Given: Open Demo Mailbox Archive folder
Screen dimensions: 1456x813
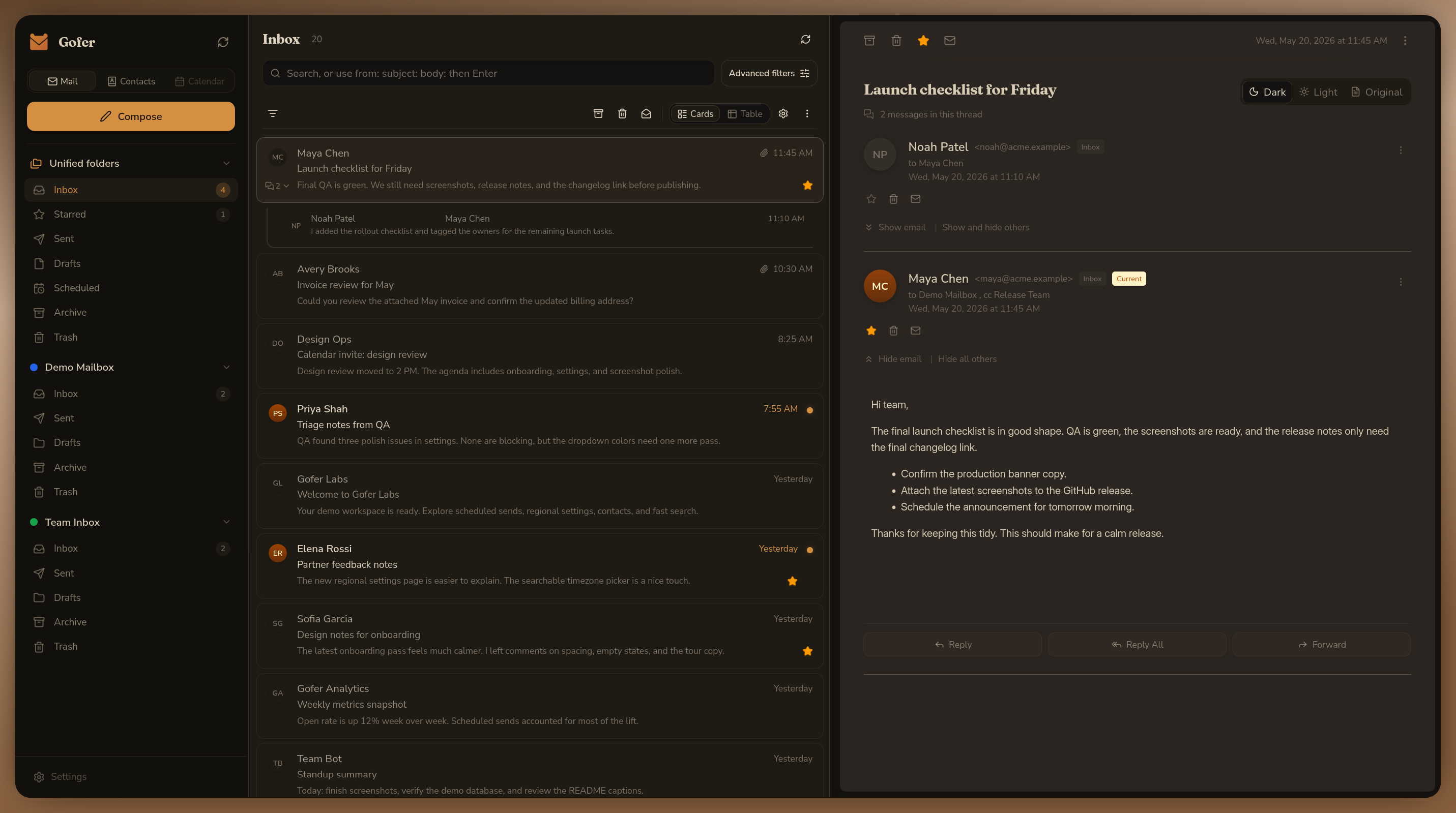Looking at the screenshot, I should pyautogui.click(x=131, y=467).
